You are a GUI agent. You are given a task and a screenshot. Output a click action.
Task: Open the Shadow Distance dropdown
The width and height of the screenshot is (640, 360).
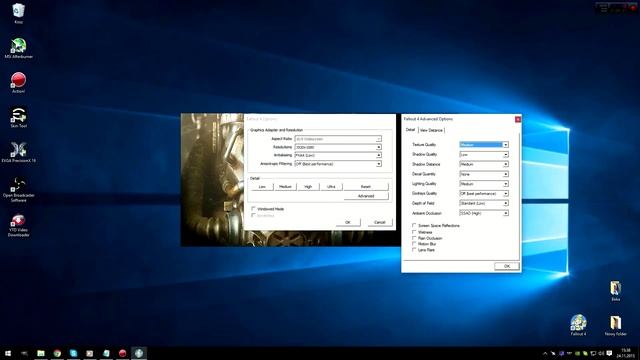pyautogui.click(x=484, y=164)
